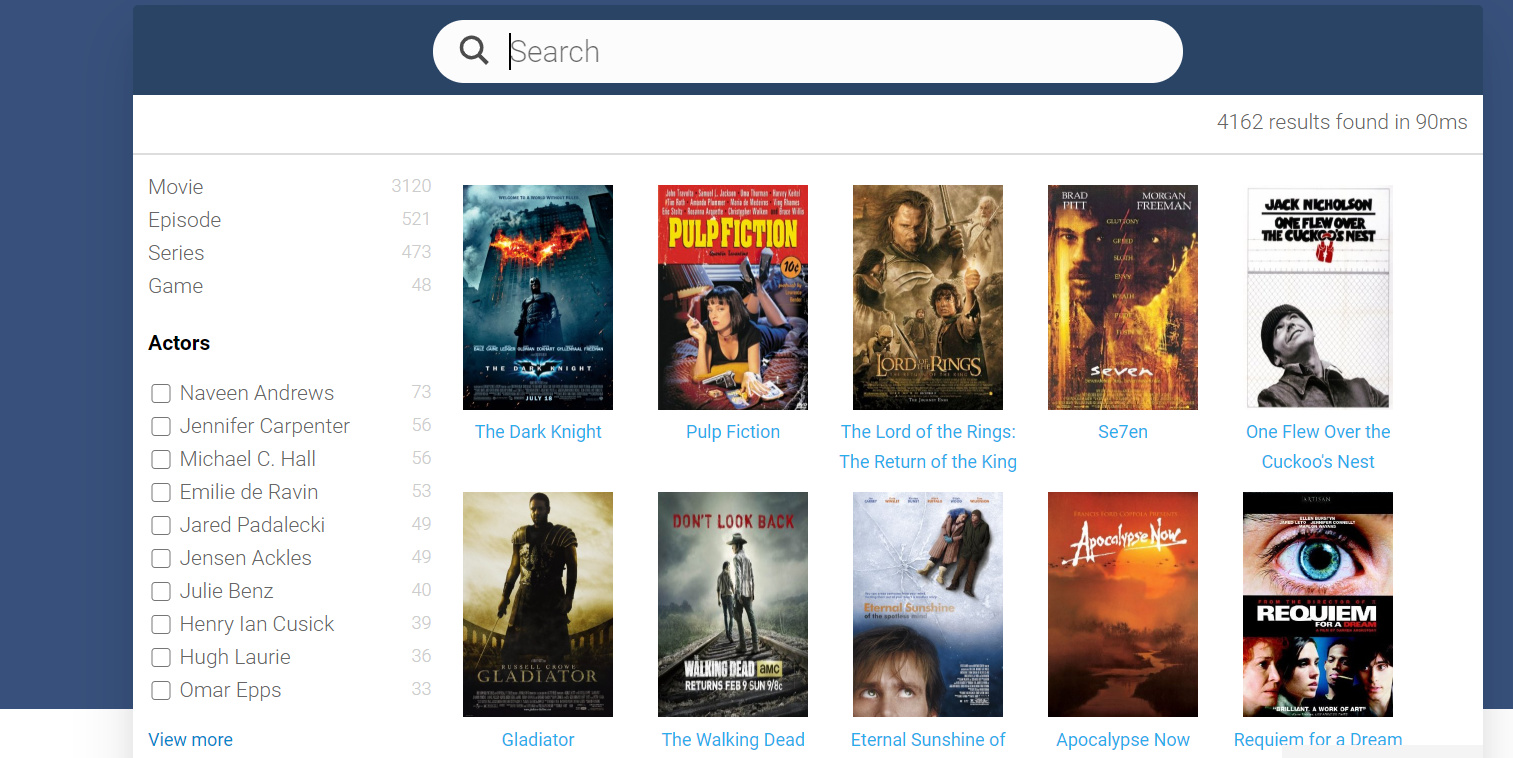Open The Walking Dead title link

point(733,740)
